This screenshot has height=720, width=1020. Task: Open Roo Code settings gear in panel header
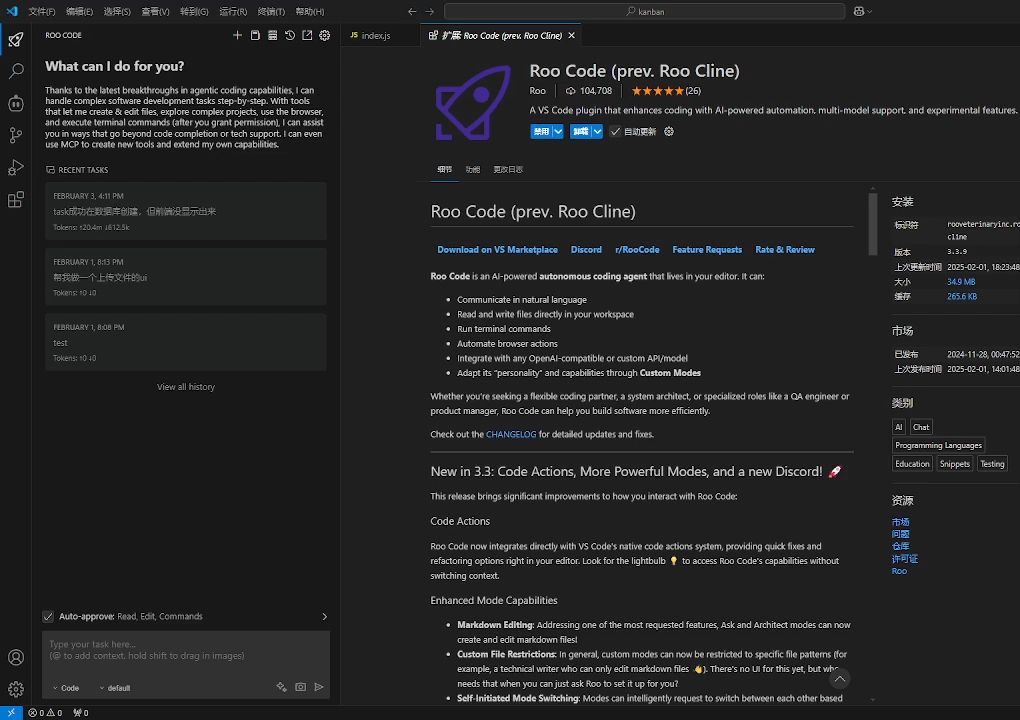click(x=325, y=35)
